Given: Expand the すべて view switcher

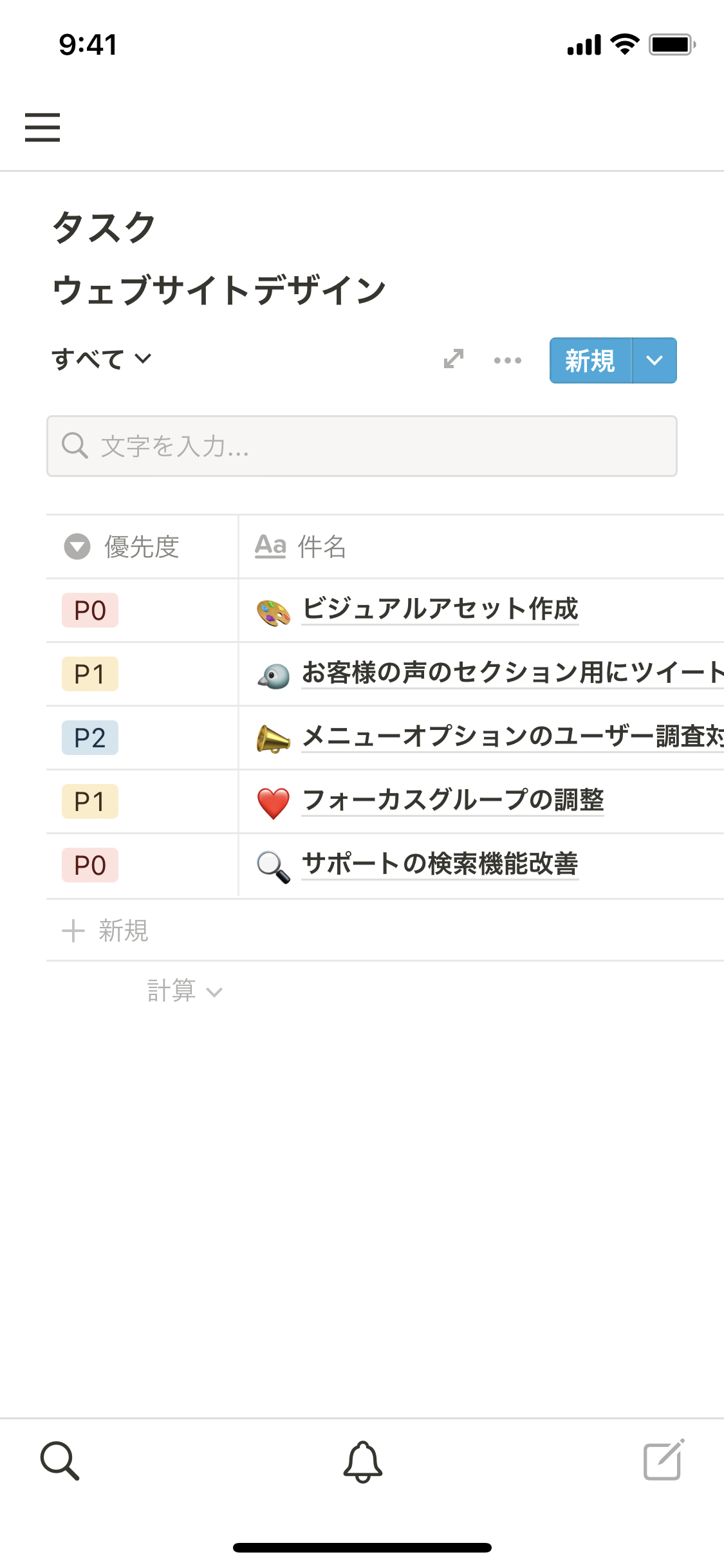Looking at the screenshot, I should (102, 359).
